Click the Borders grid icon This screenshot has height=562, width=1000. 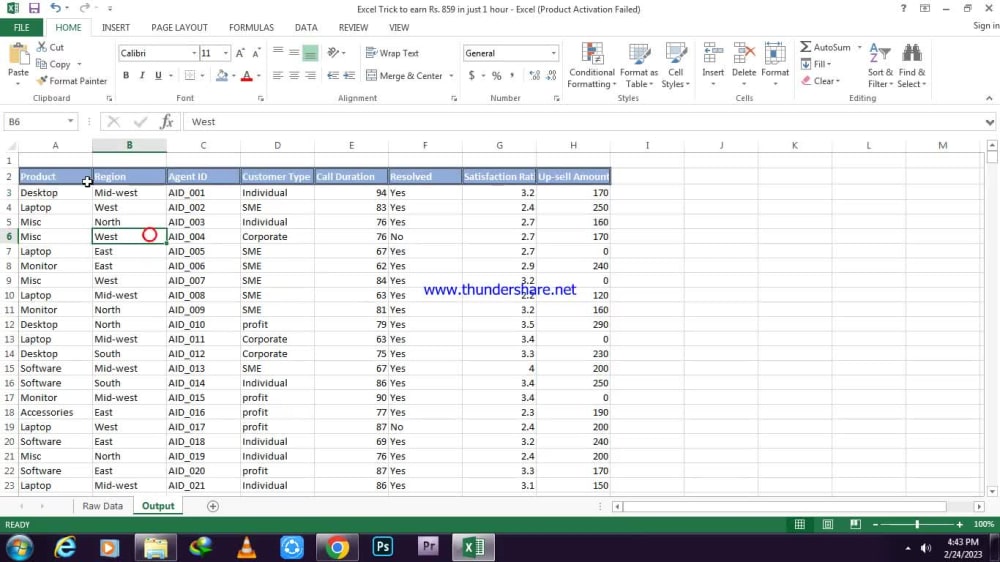point(190,76)
